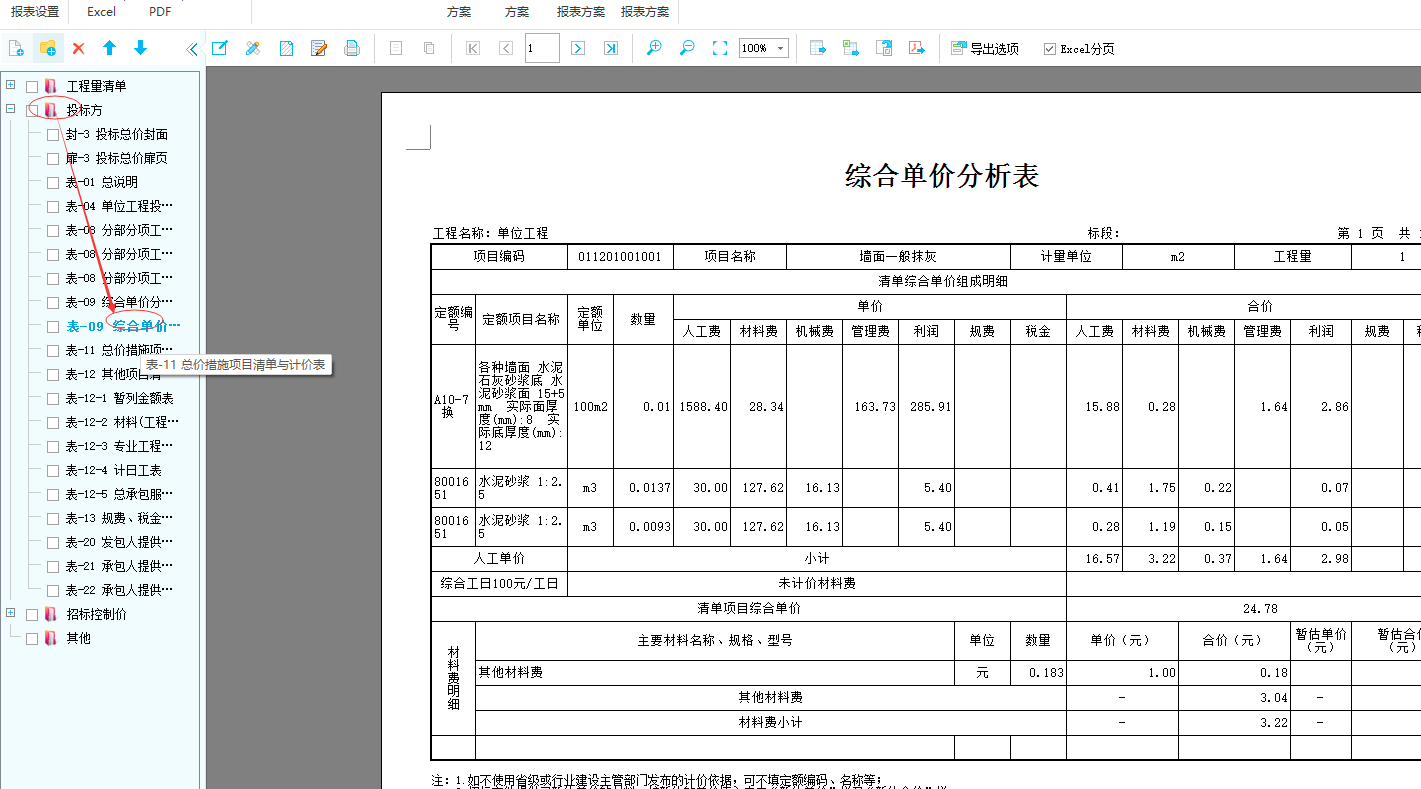Click the 1588.40 labor cost cell
The image size is (1421, 789).
[x=703, y=407]
